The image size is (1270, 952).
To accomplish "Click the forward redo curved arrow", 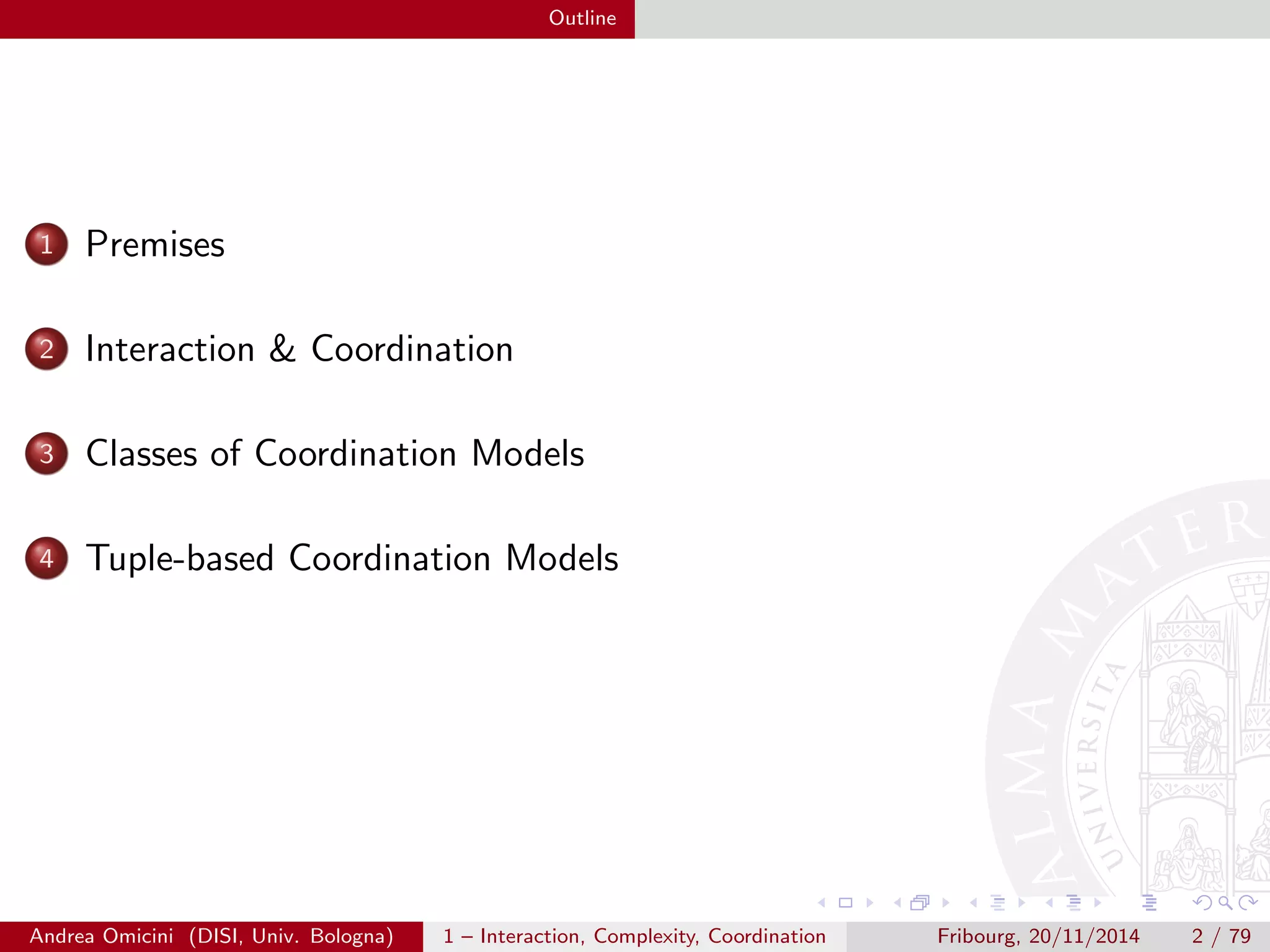I will click(x=1247, y=903).
